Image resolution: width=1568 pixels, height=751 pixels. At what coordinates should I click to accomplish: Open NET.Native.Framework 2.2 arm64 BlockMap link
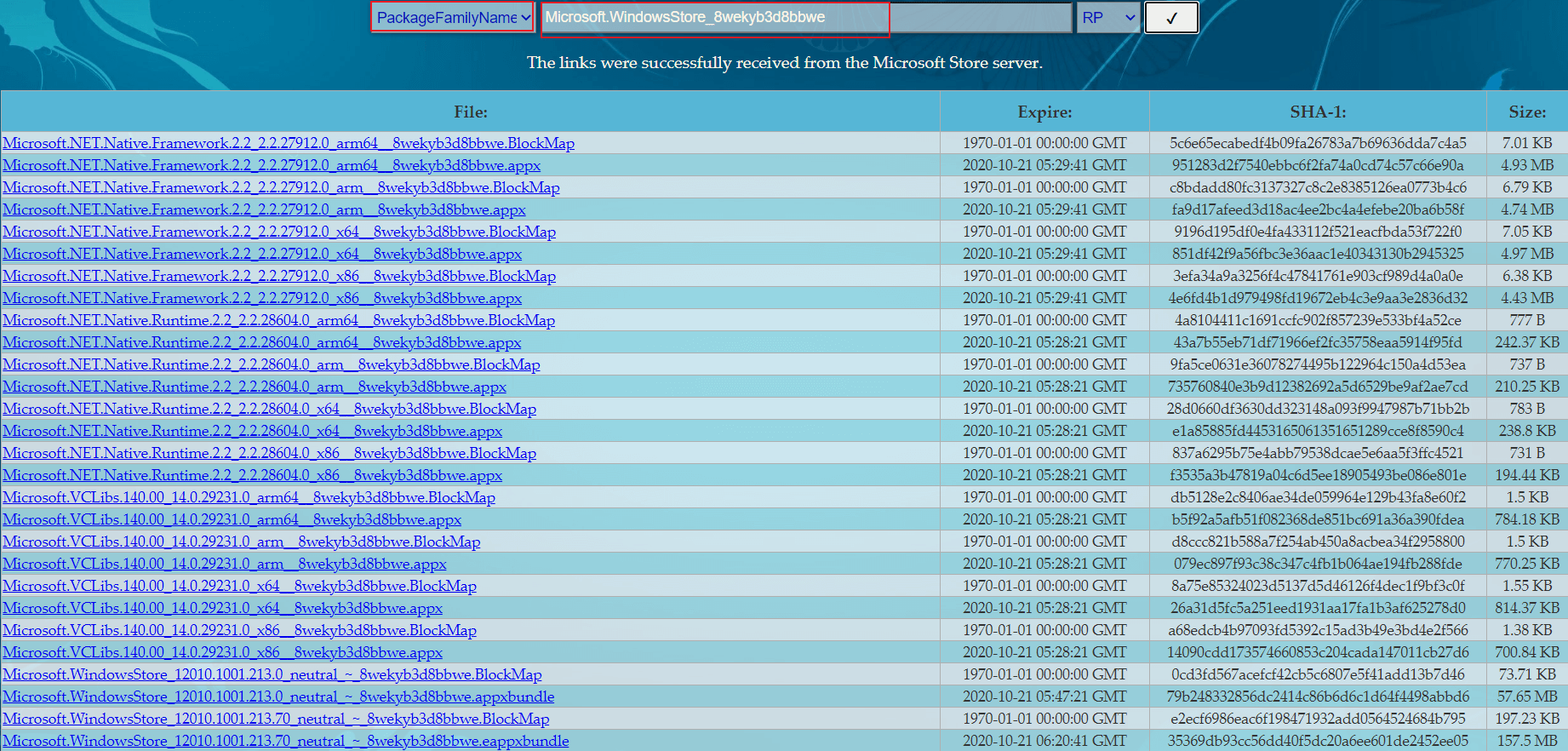289,143
